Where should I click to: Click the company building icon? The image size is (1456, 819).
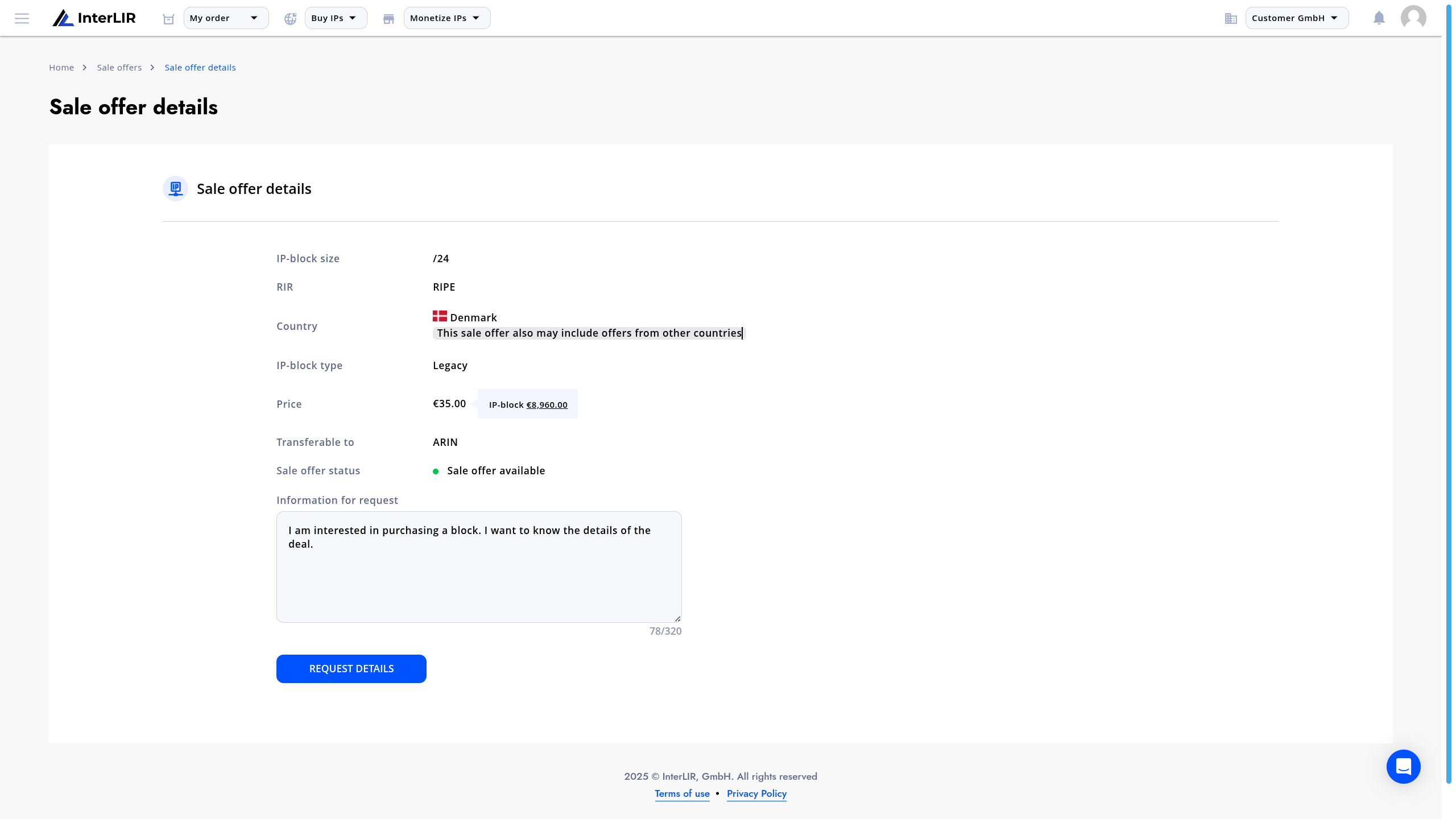pos(1231,19)
